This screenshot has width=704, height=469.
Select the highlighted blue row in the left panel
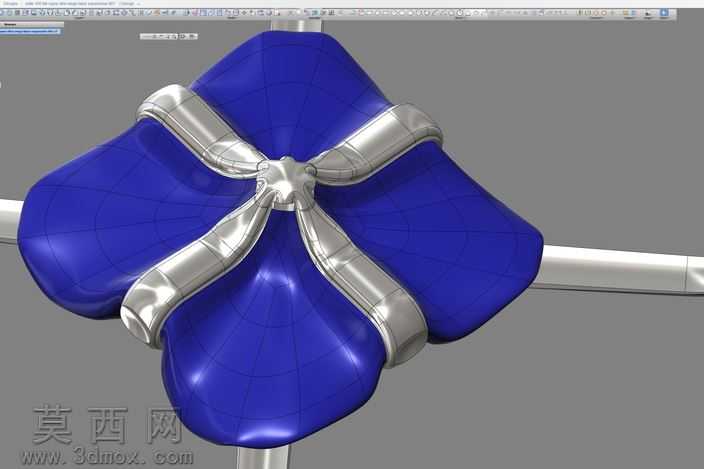point(30,31)
